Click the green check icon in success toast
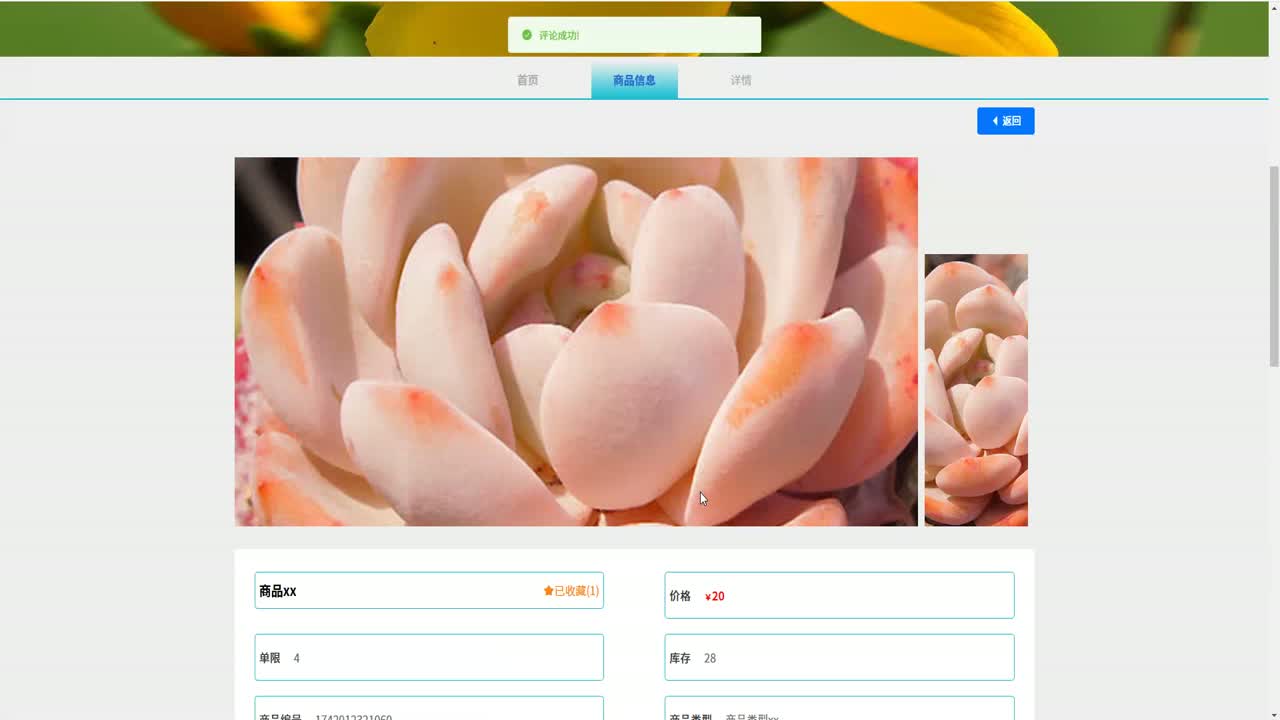Viewport: 1280px width, 720px height. coord(527,35)
